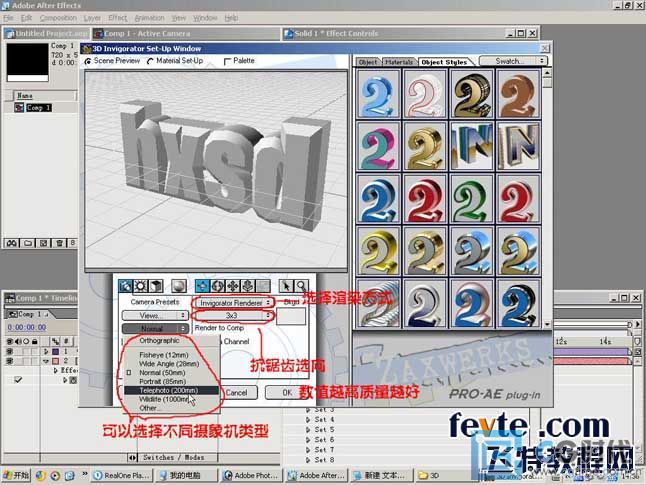Click layer 1 purple label color swatch
646x485 pixels.
point(56,351)
